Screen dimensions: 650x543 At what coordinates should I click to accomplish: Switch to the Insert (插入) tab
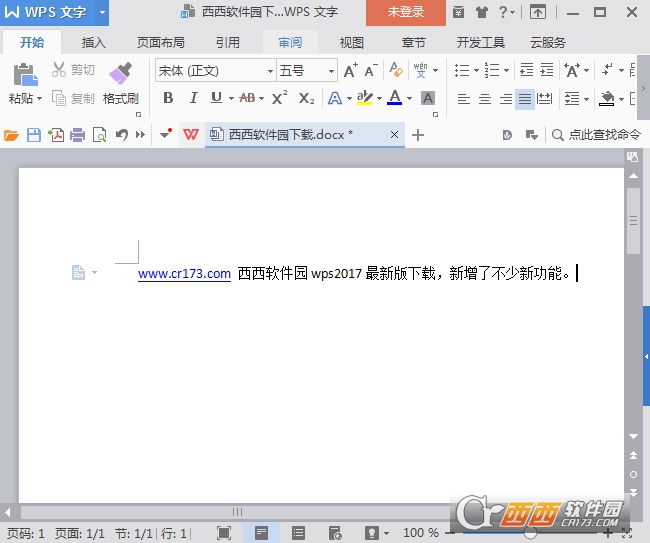(x=94, y=43)
